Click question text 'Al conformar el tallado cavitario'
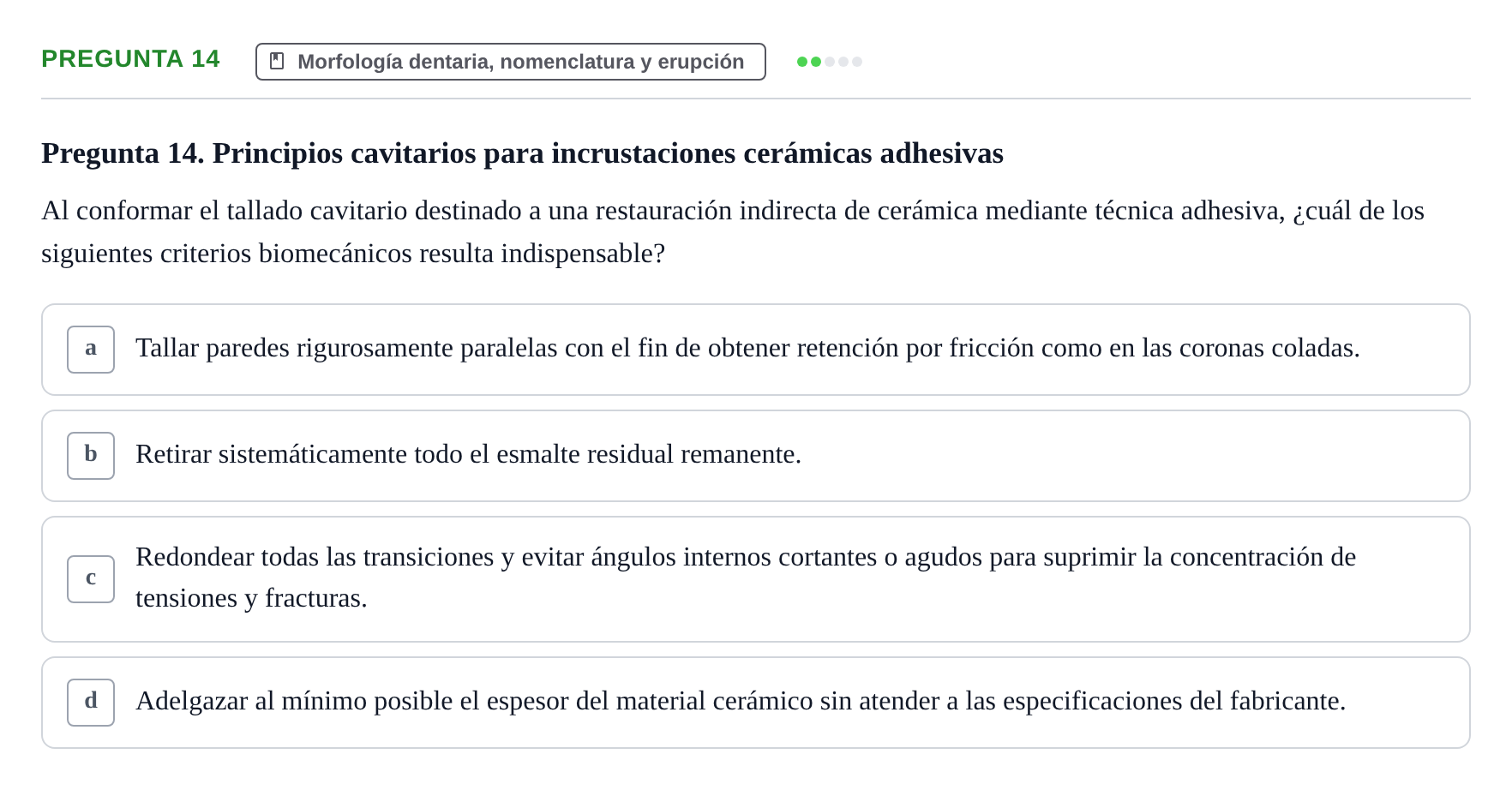 pyautogui.click(x=733, y=232)
